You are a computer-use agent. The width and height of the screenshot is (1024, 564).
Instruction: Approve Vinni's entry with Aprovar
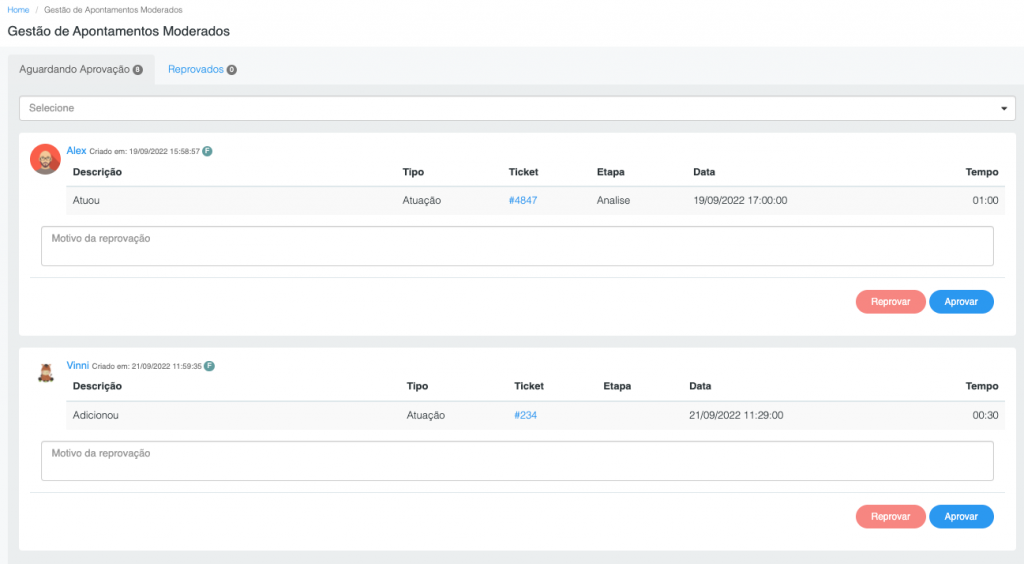pyautogui.click(x=961, y=516)
